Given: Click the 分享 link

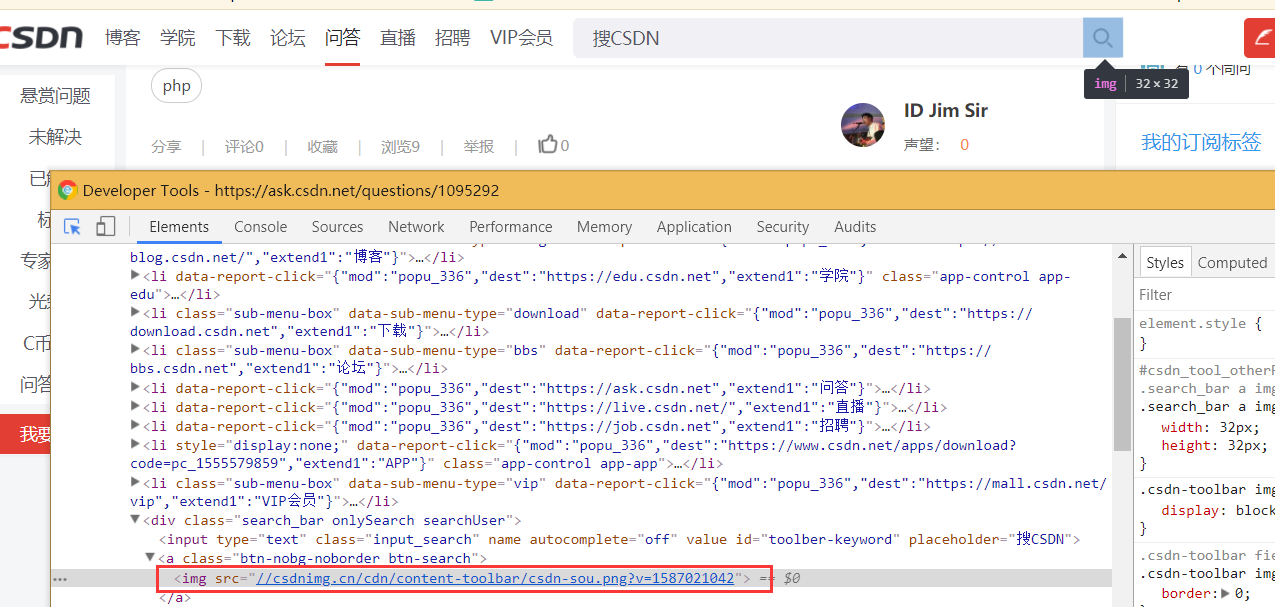Looking at the screenshot, I should (x=167, y=146).
